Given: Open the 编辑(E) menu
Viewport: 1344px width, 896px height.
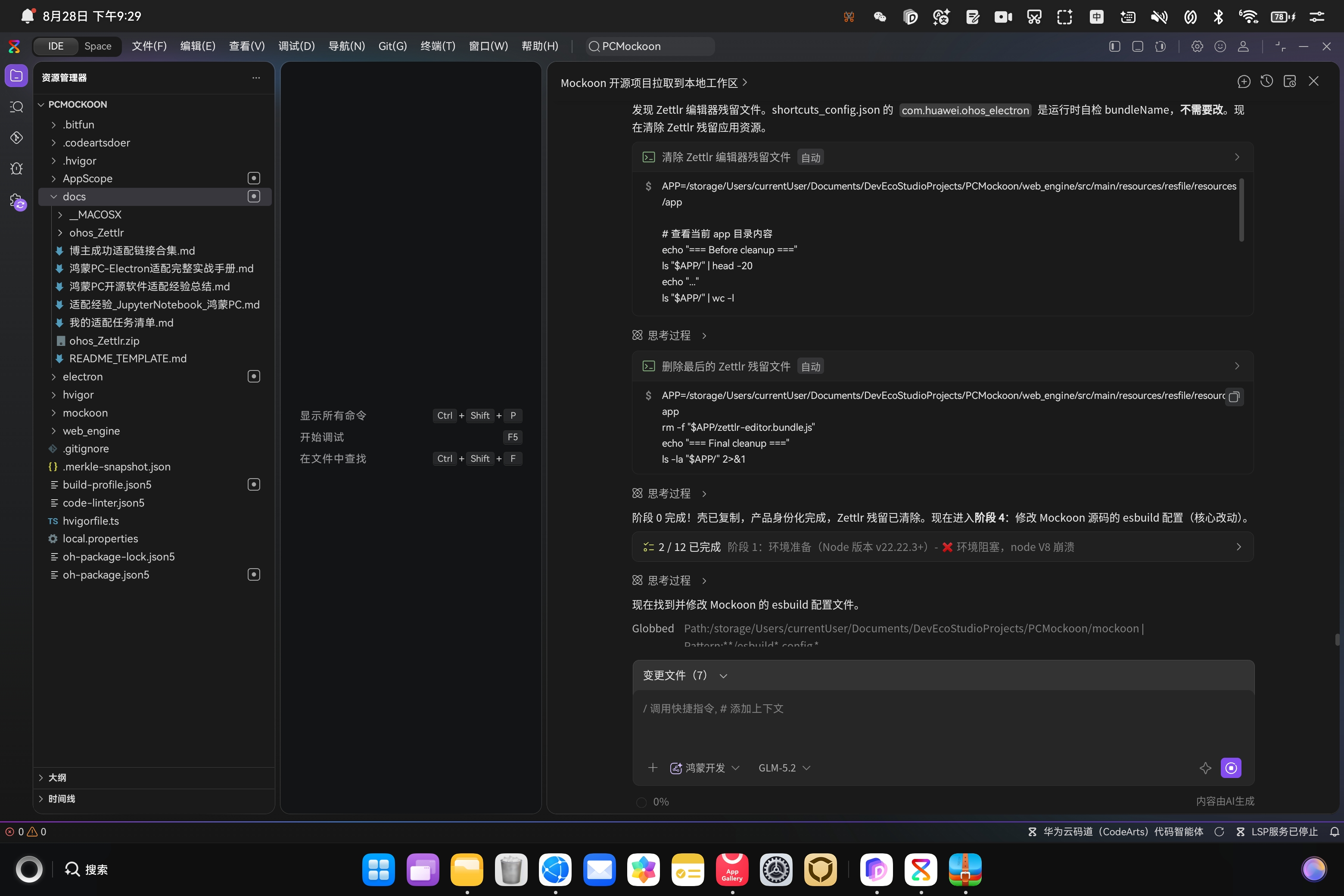Looking at the screenshot, I should tap(198, 46).
